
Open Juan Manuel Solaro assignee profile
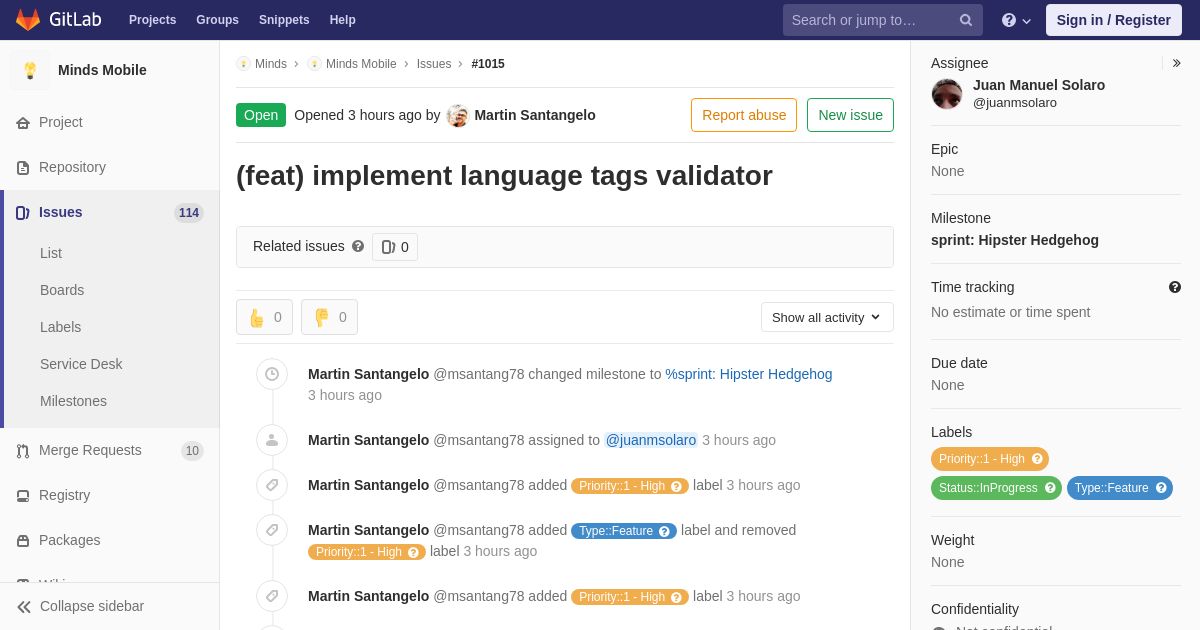(1039, 85)
